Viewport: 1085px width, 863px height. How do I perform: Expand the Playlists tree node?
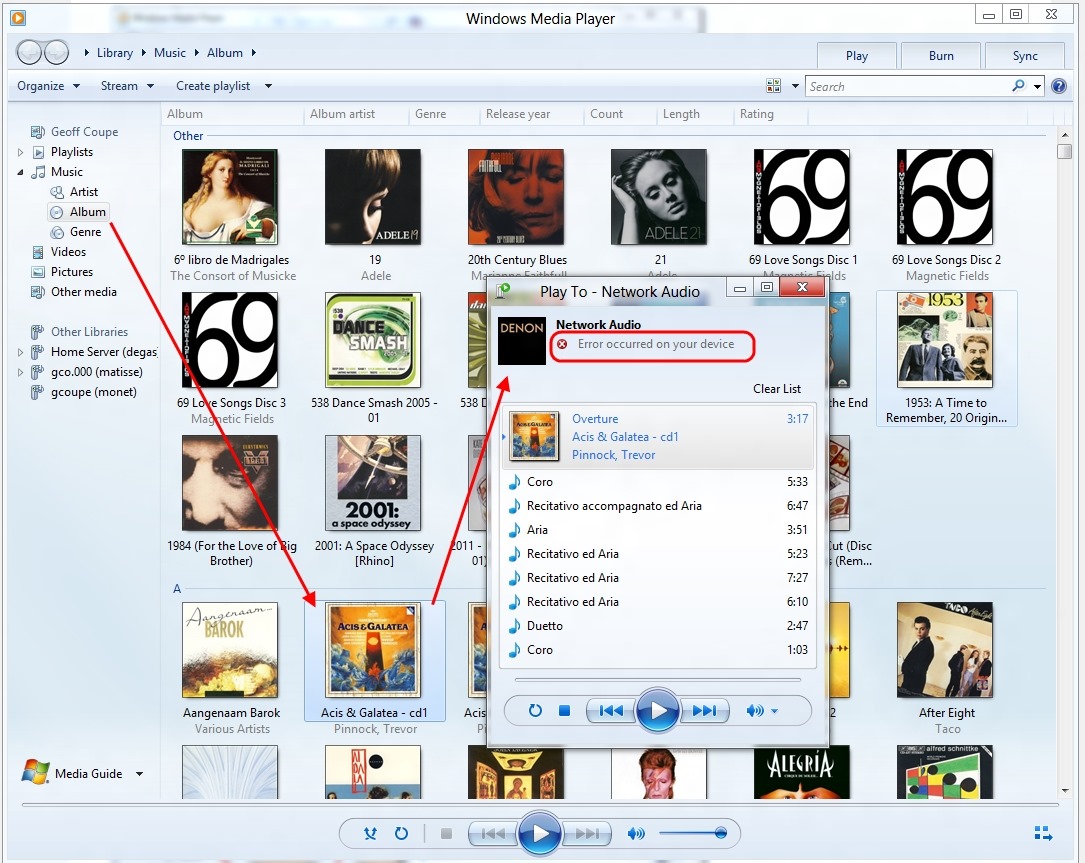tap(21, 152)
